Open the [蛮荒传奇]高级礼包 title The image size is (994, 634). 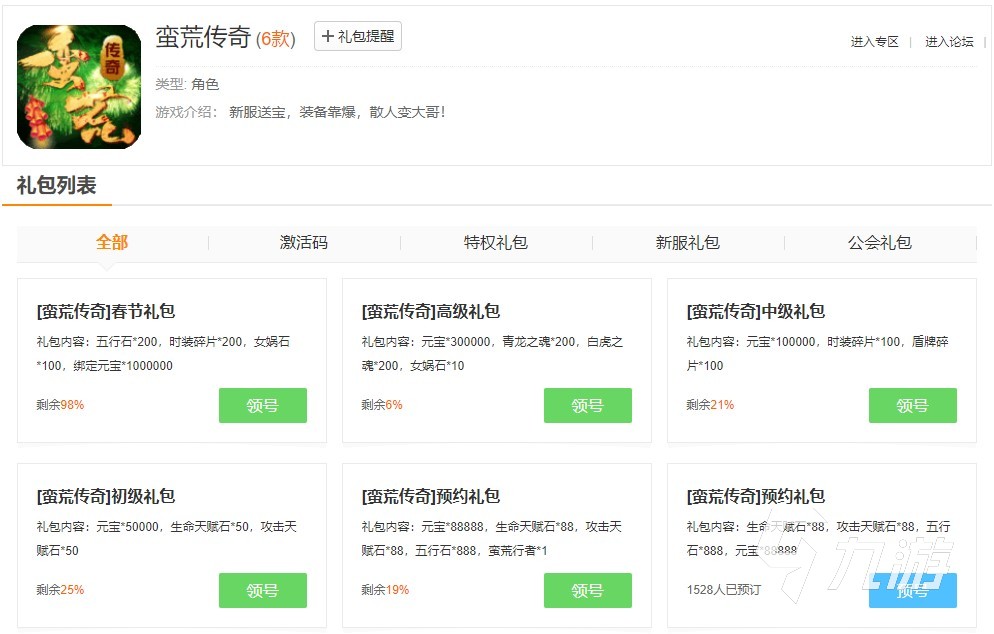[431, 311]
